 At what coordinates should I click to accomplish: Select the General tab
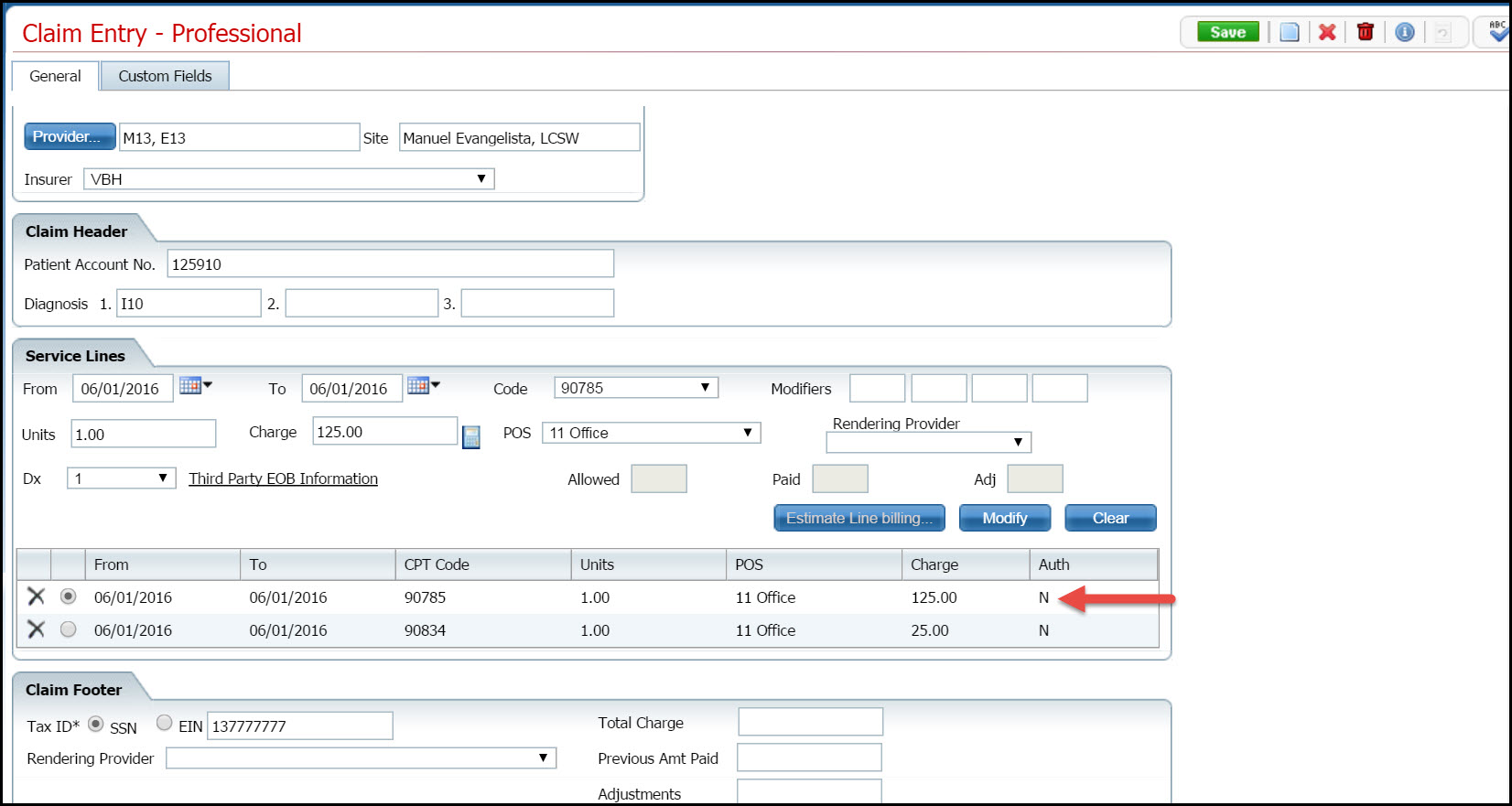pyautogui.click(x=55, y=76)
